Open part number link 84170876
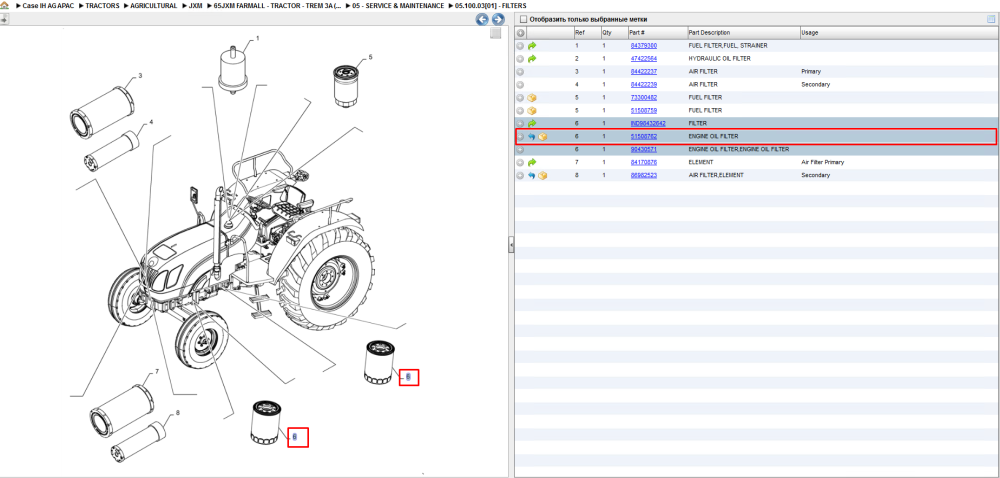The image size is (1000, 478). tap(643, 162)
